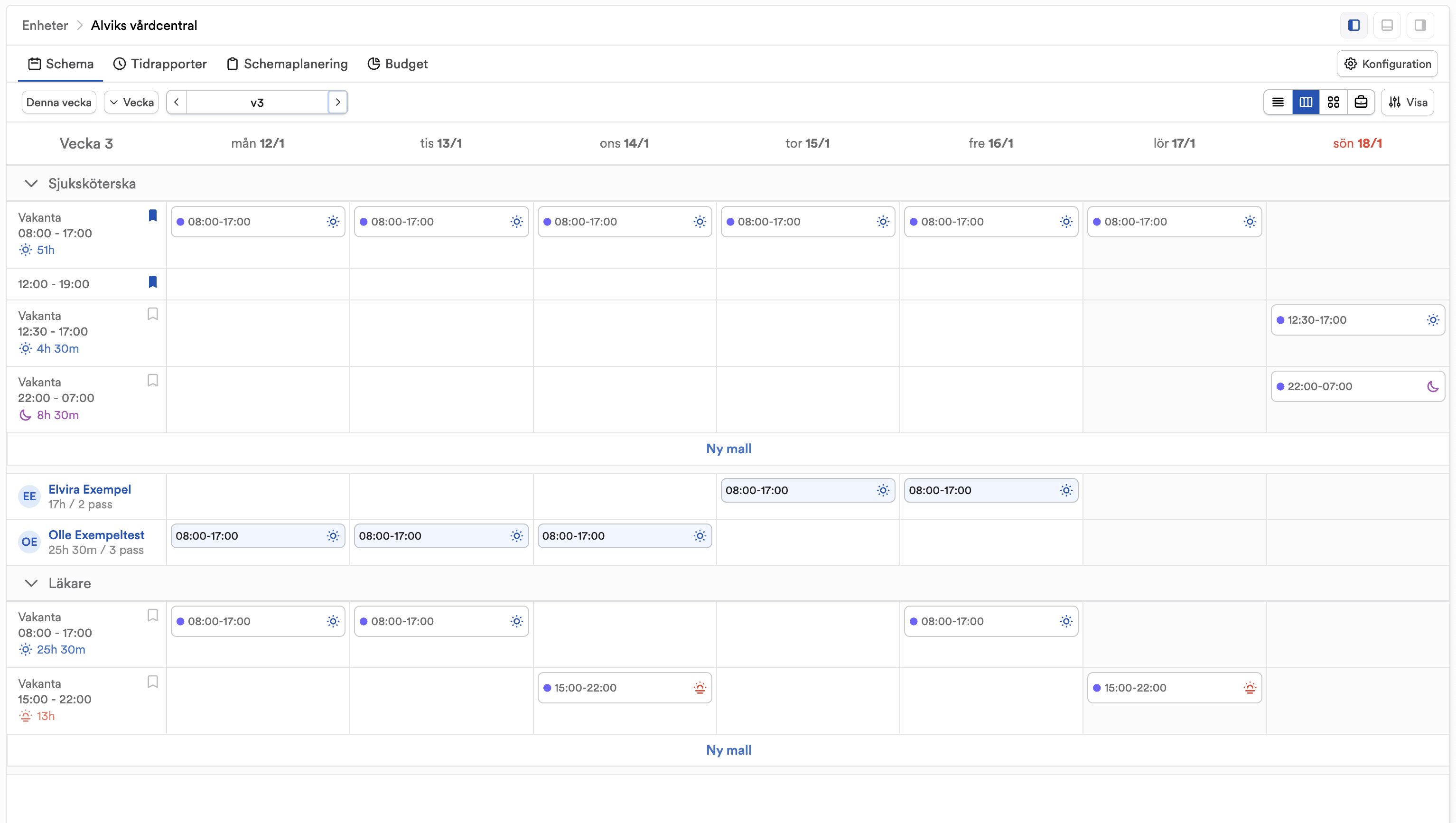
Task: Click the Alviks vårdcentral breadcrumb
Action: [144, 26]
